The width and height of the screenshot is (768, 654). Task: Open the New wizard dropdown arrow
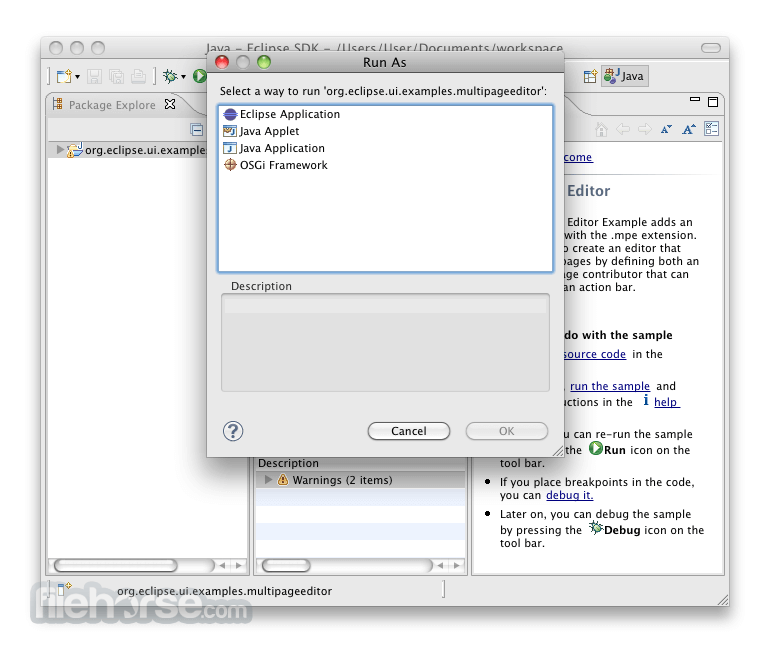(77, 77)
